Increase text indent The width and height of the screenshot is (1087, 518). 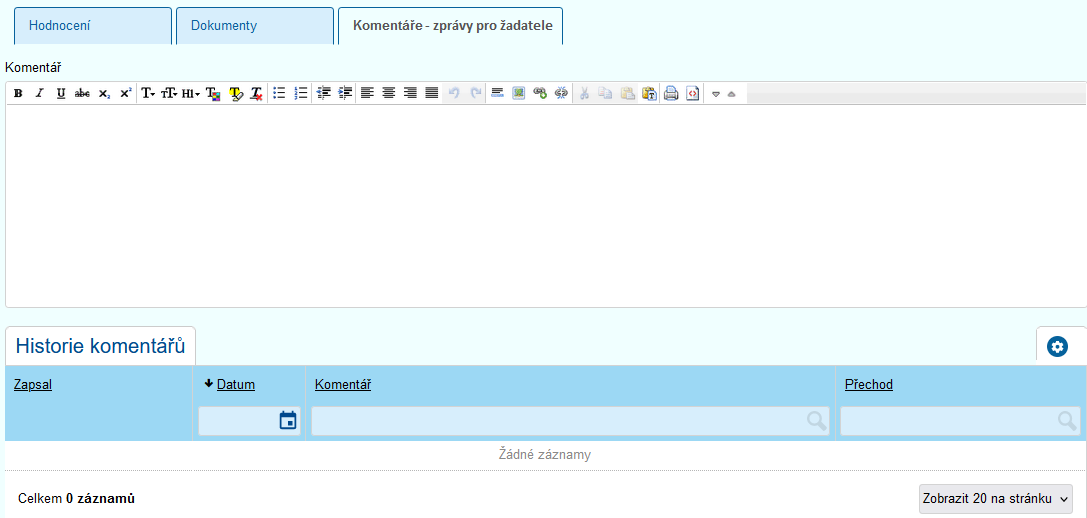(x=345, y=94)
